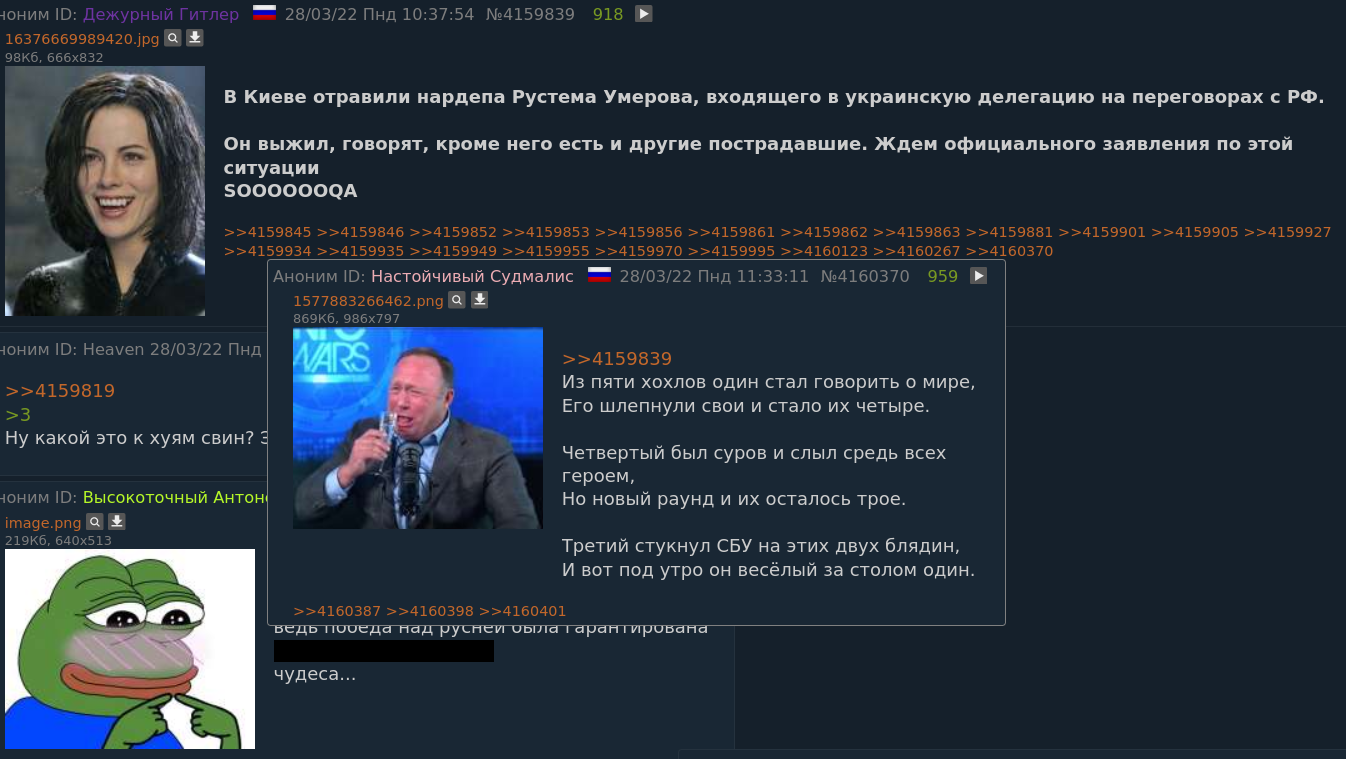This screenshot has width=1346, height=759.
Task: Click magnifier icon next to 1577883266462.png
Action: (457, 300)
